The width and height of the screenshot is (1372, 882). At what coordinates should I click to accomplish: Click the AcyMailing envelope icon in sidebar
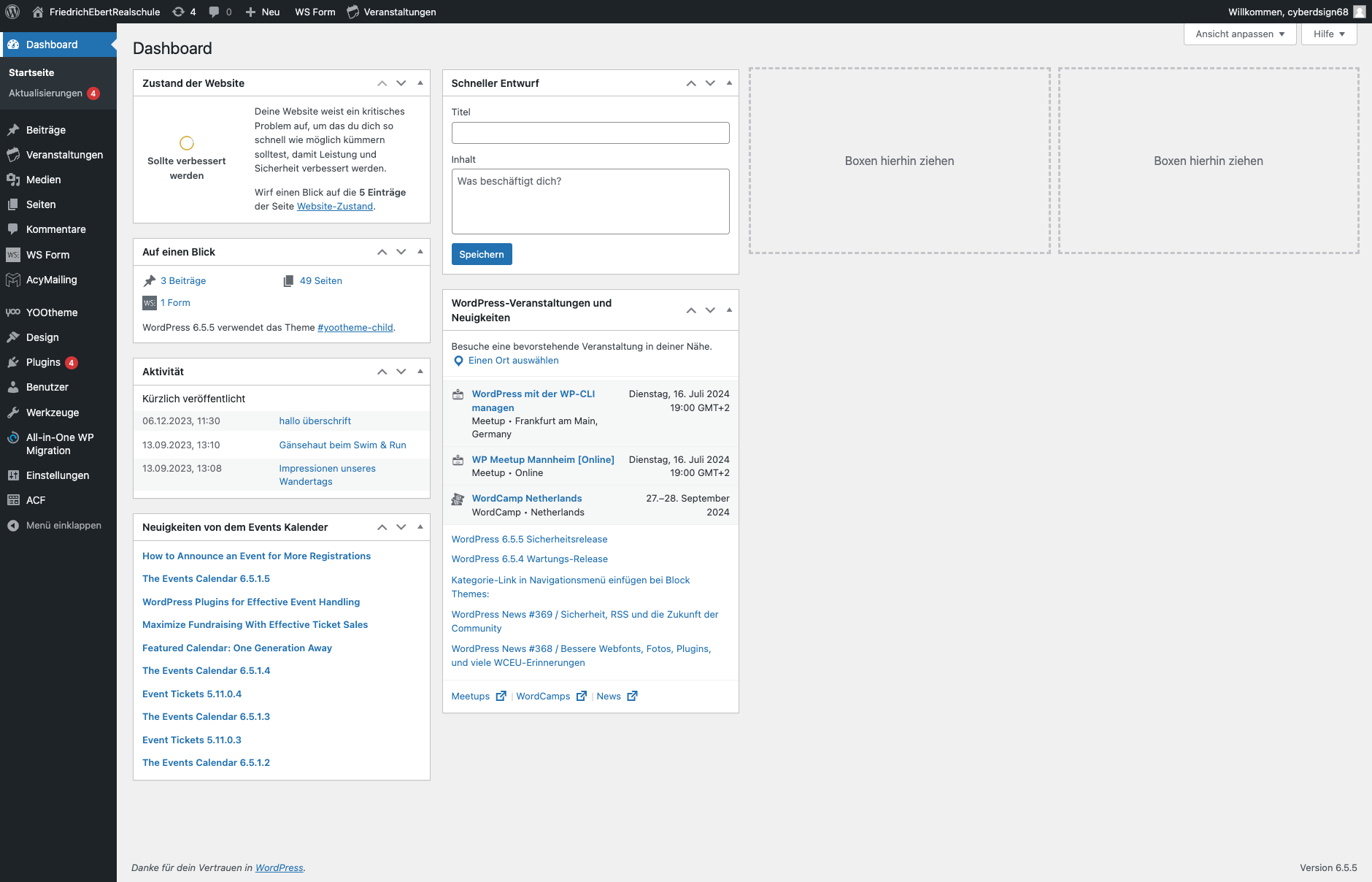point(13,280)
